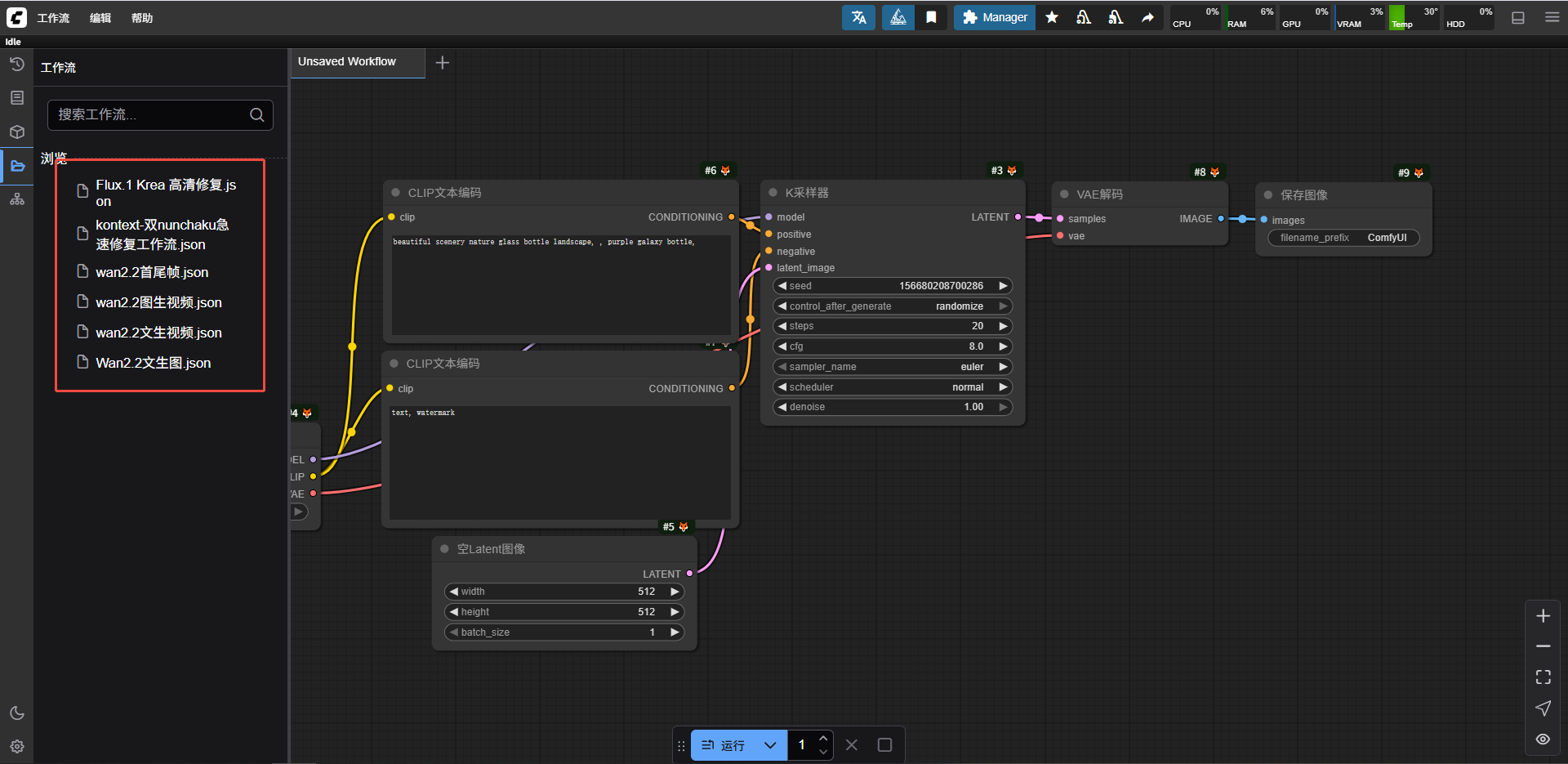Click the star favorites icon
Image resolution: width=1568 pixels, height=764 pixels.
[1052, 17]
